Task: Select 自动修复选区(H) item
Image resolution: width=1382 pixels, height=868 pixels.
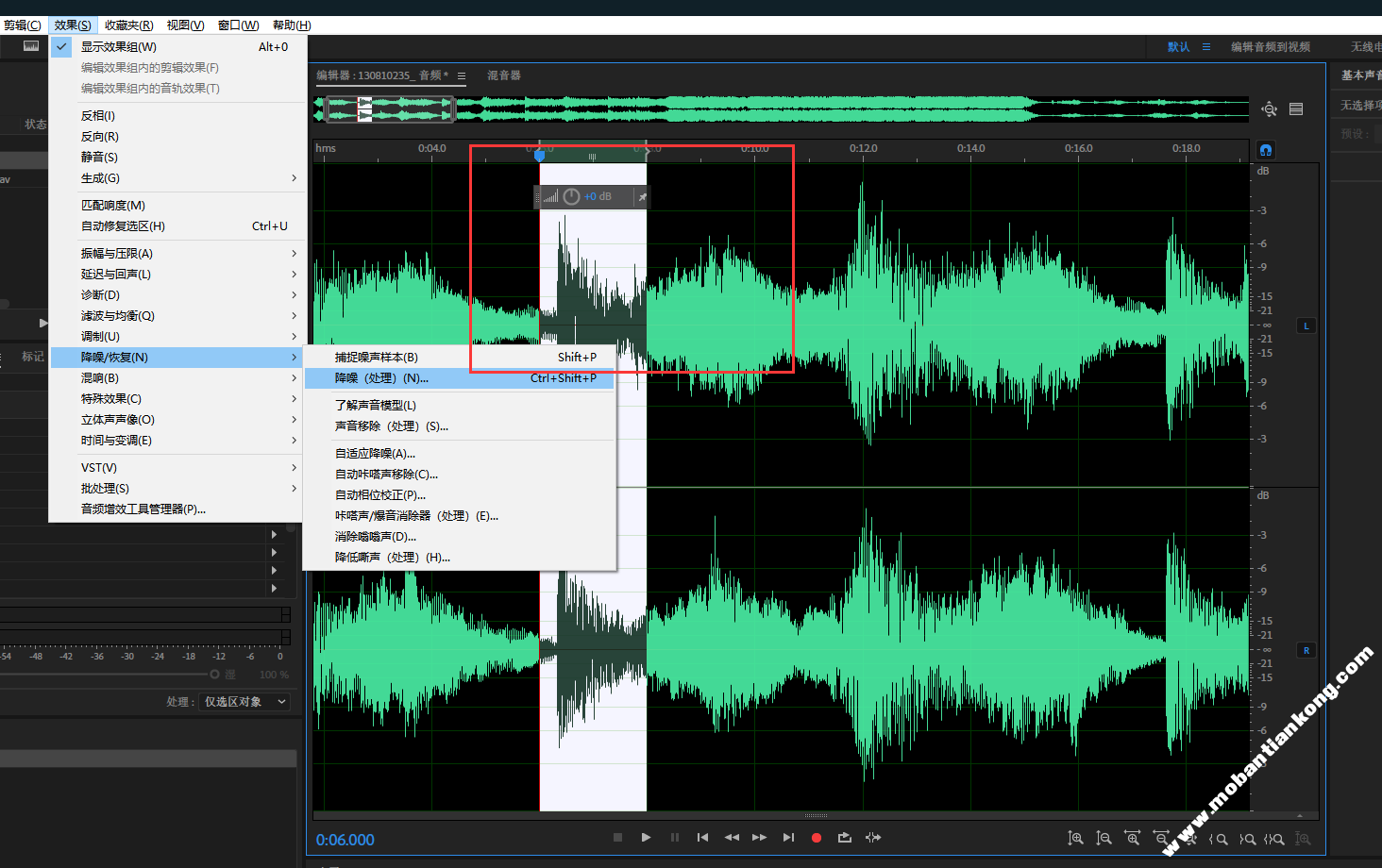Action: coord(177,225)
